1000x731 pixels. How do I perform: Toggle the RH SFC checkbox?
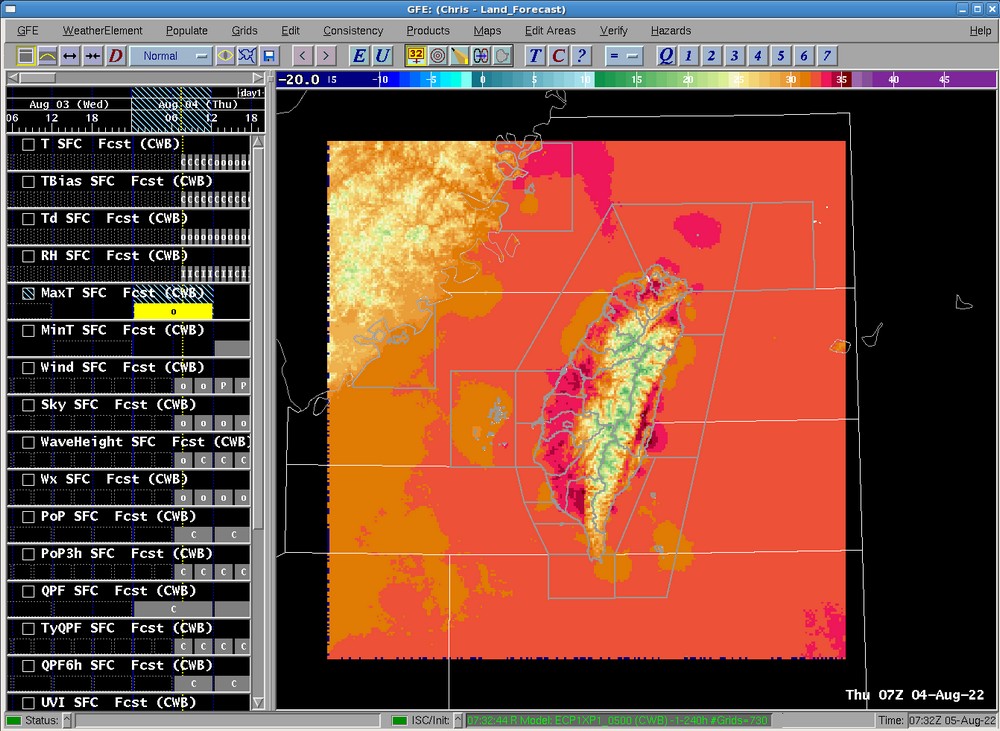pos(28,256)
